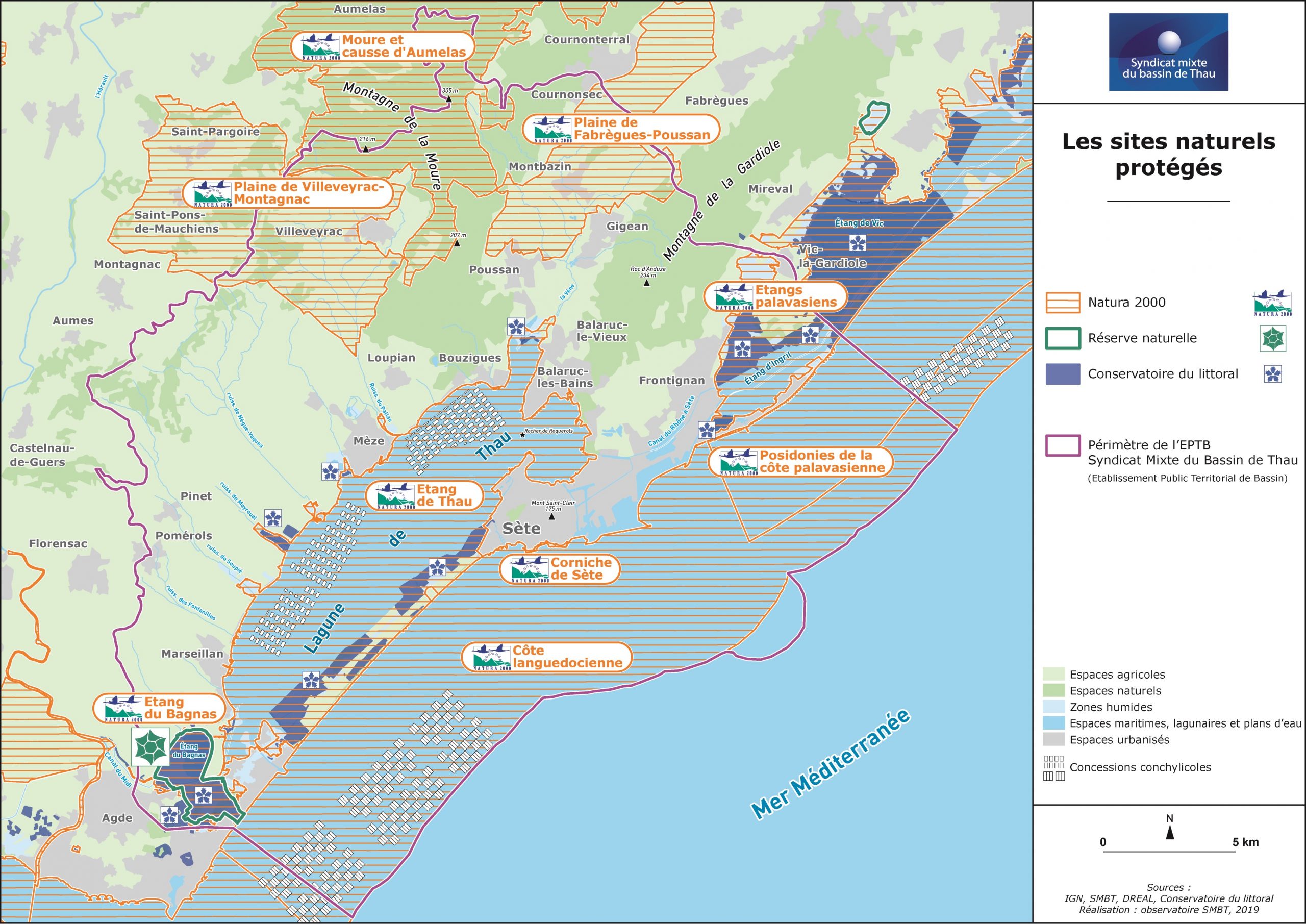This screenshot has width=1306, height=924.
Task: Click the Montbazin town label
Action: (x=540, y=167)
